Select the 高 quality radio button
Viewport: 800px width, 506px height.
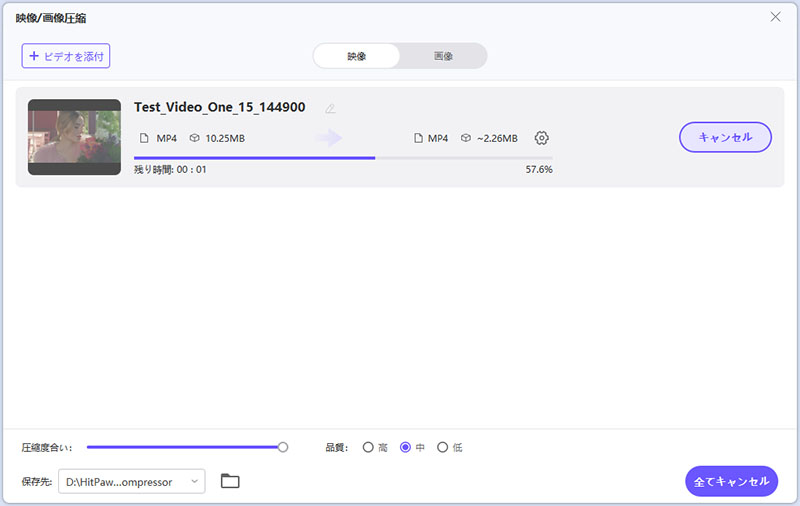click(x=368, y=447)
